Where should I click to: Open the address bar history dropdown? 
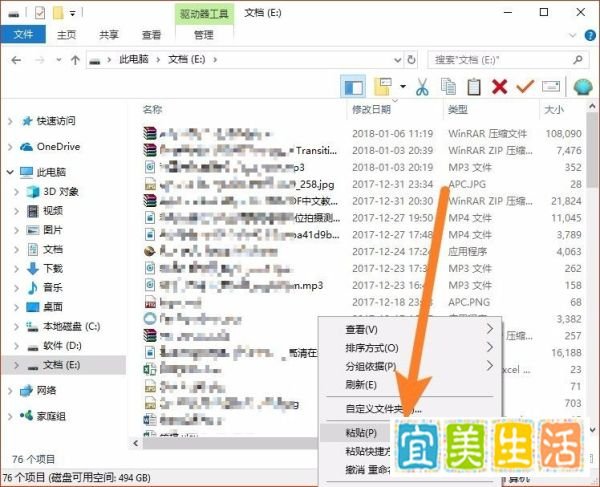click(x=398, y=60)
